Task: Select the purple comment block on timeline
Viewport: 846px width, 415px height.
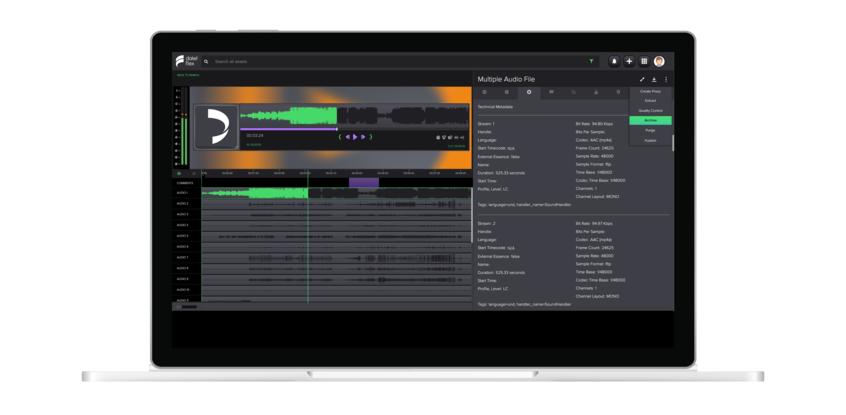Action: click(364, 182)
